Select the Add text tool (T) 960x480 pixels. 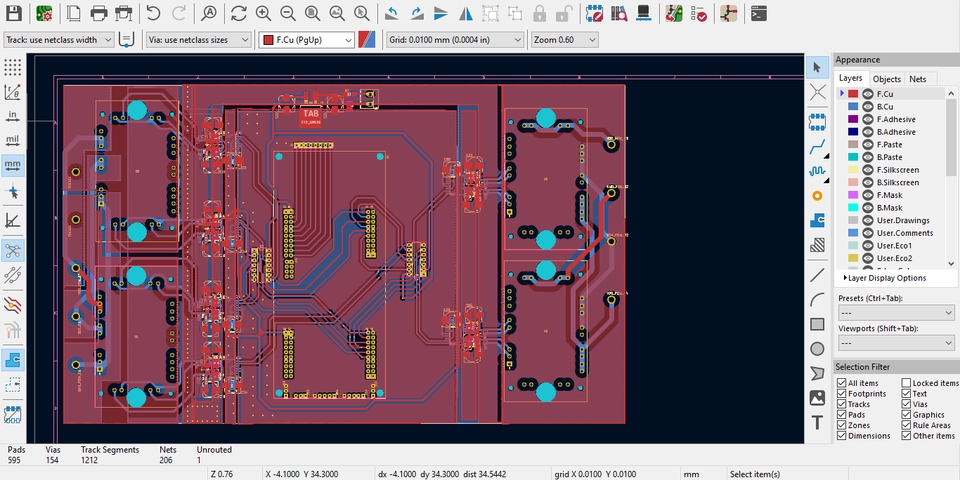(x=817, y=422)
